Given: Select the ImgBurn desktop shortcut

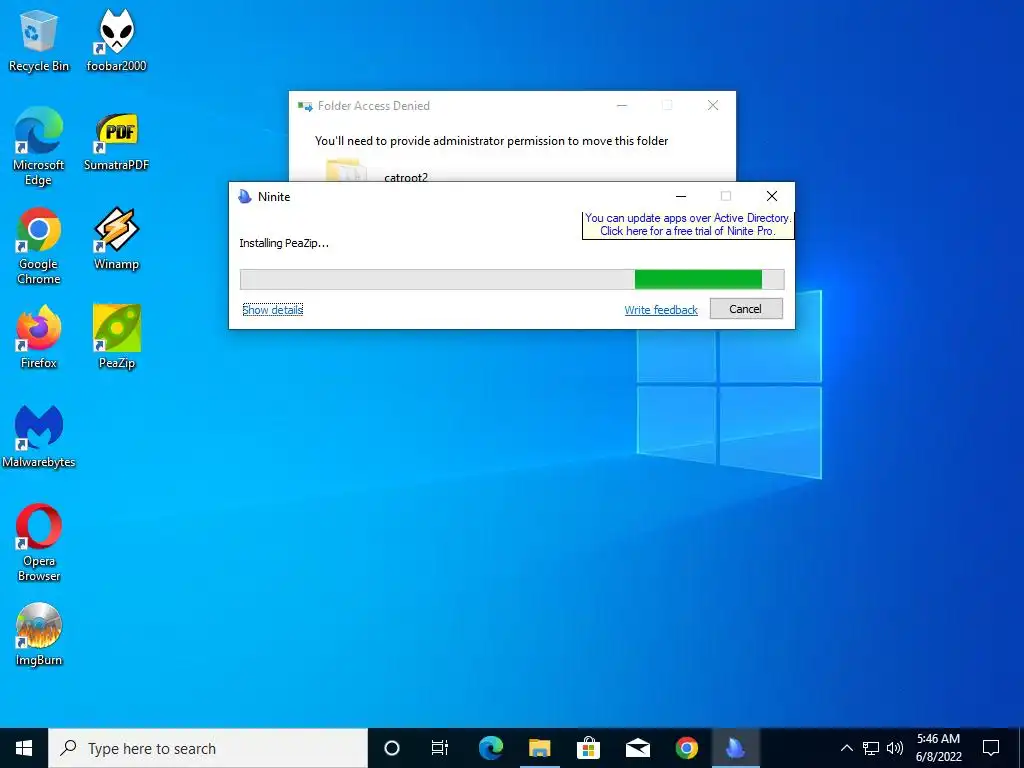Looking at the screenshot, I should click(x=39, y=635).
